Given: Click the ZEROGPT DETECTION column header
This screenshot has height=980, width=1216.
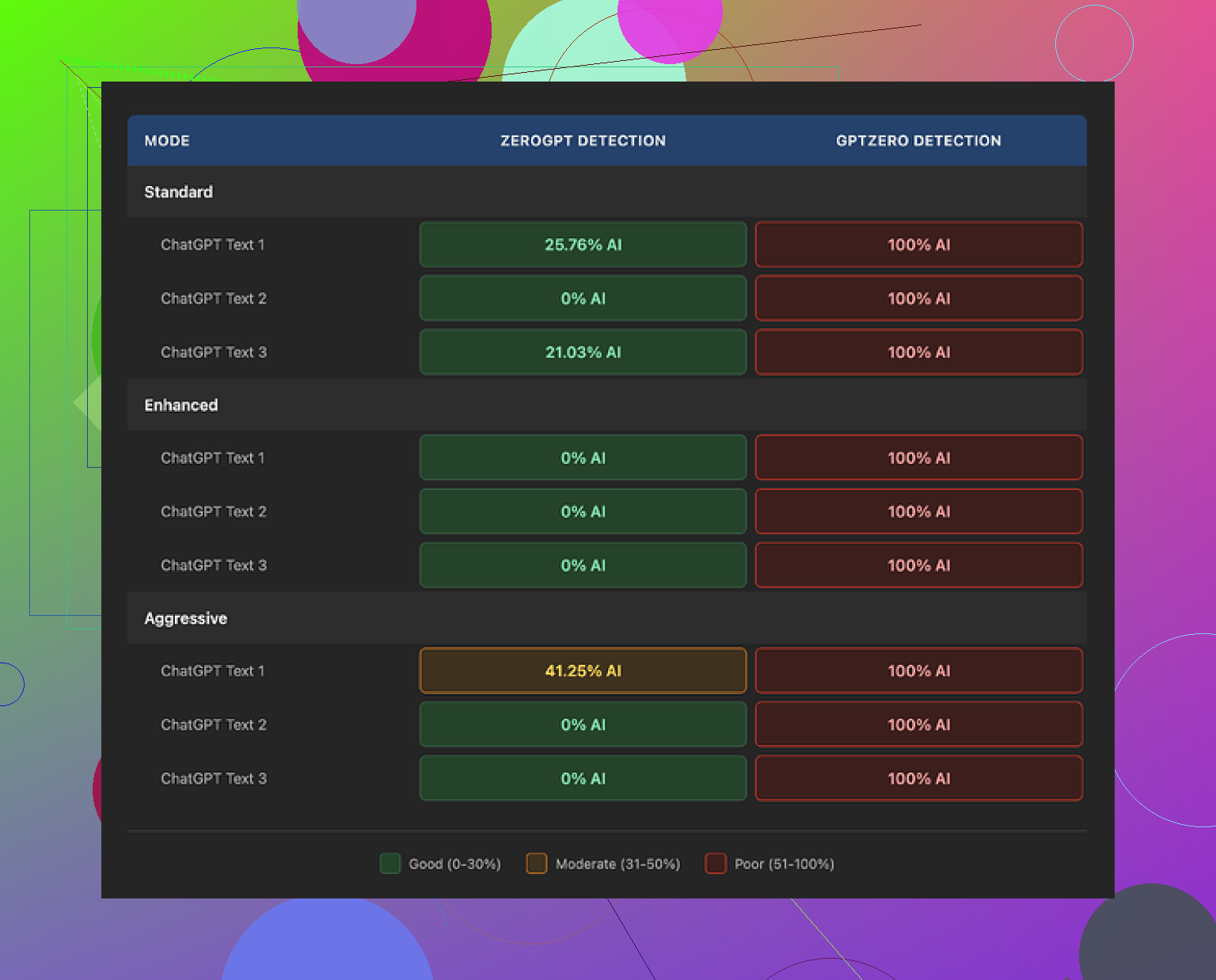Looking at the screenshot, I should coord(583,141).
